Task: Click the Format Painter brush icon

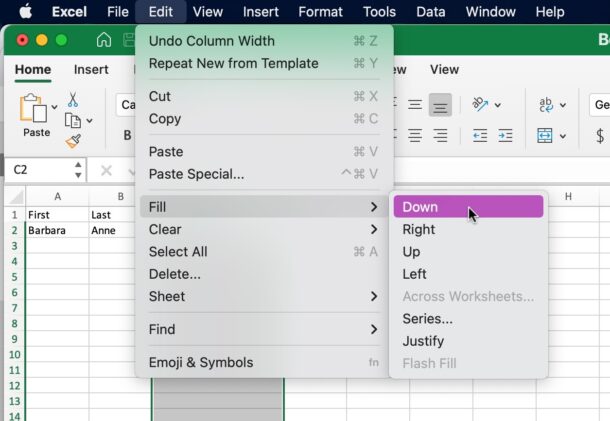Action: point(73,141)
